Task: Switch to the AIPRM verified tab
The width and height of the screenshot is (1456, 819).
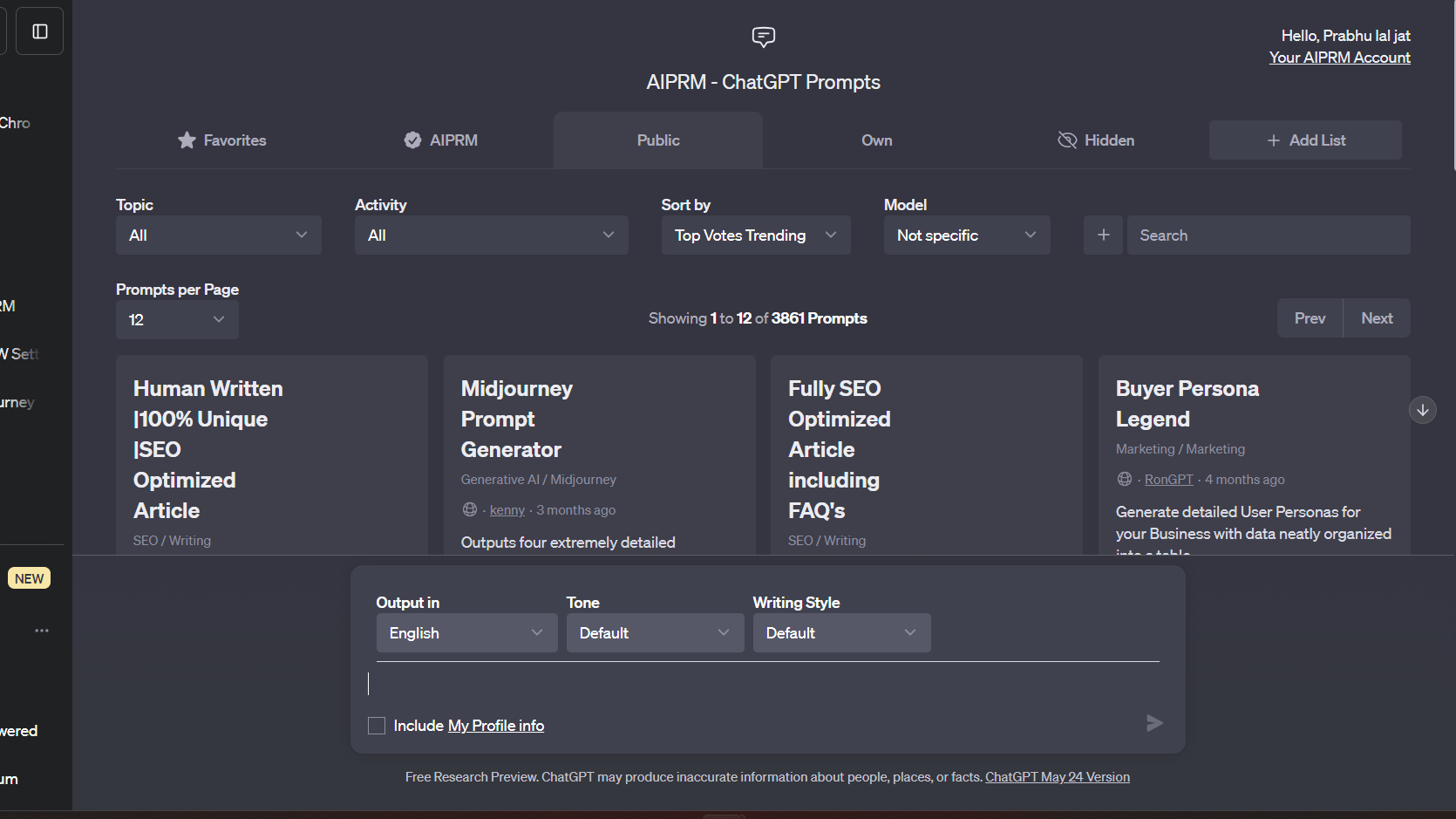Action: (440, 140)
